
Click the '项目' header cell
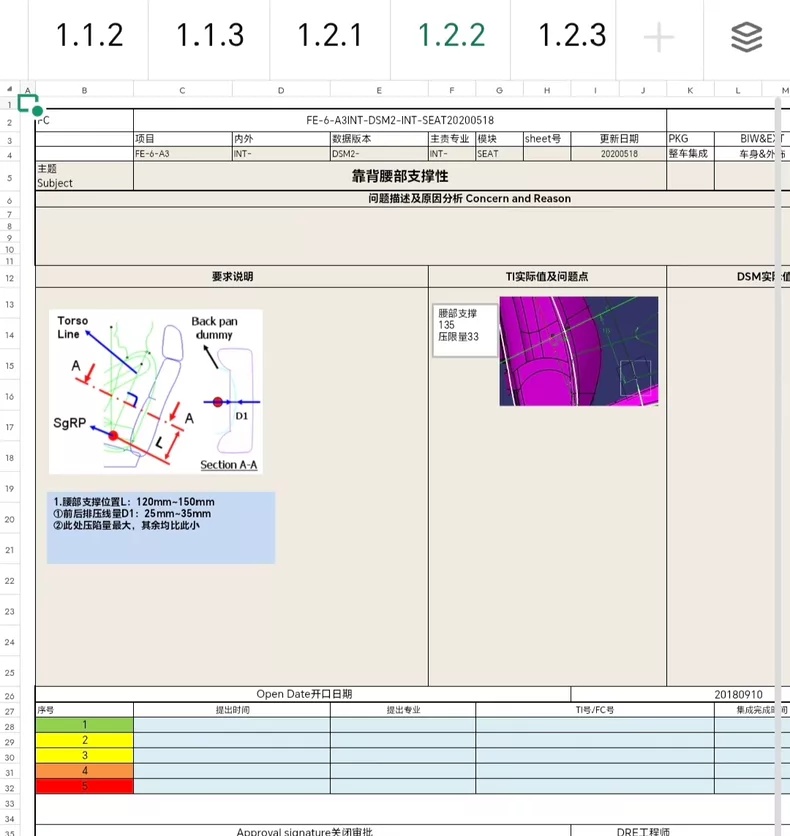[182, 139]
